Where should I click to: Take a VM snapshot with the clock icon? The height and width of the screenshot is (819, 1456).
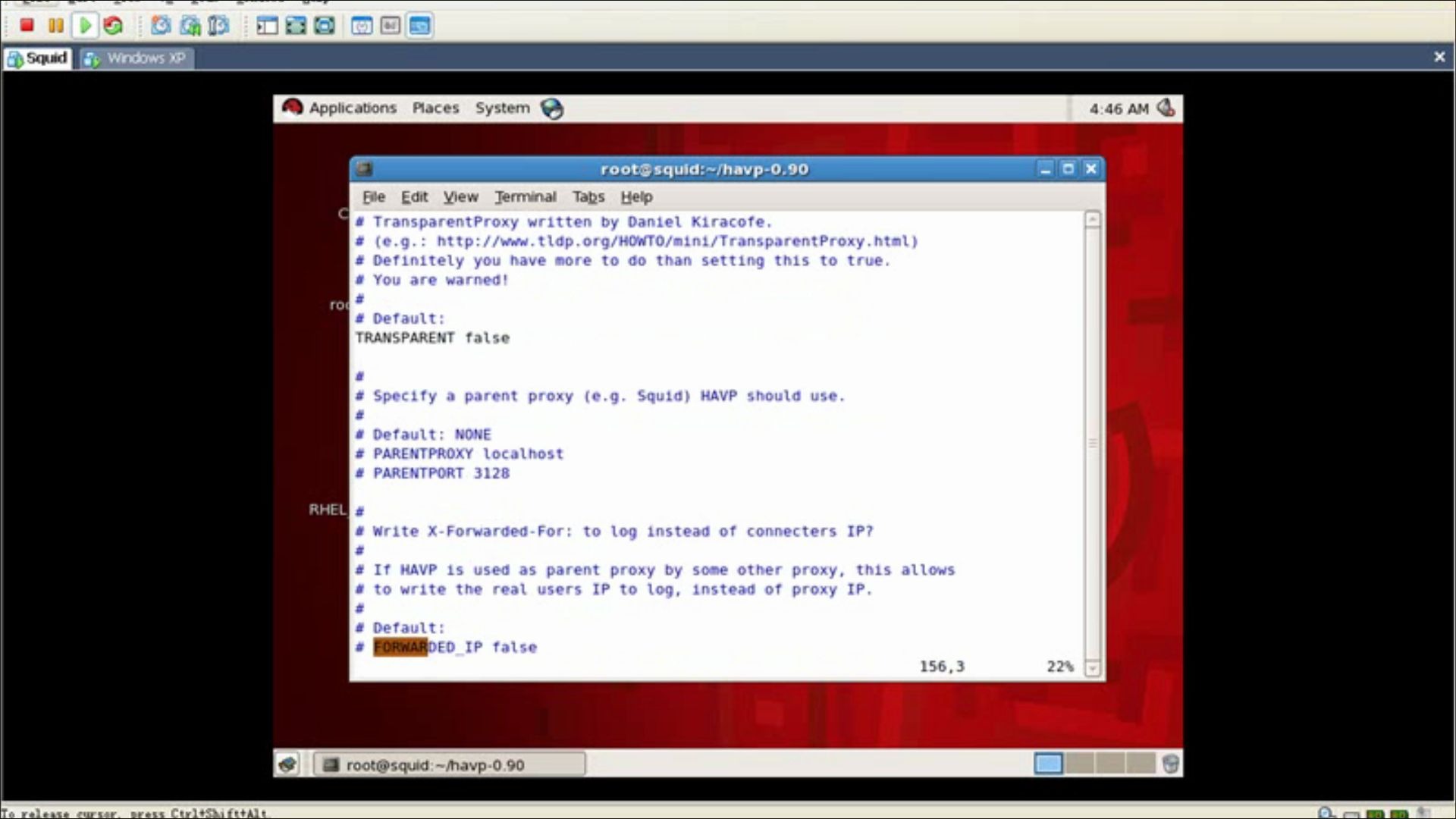pos(161,26)
